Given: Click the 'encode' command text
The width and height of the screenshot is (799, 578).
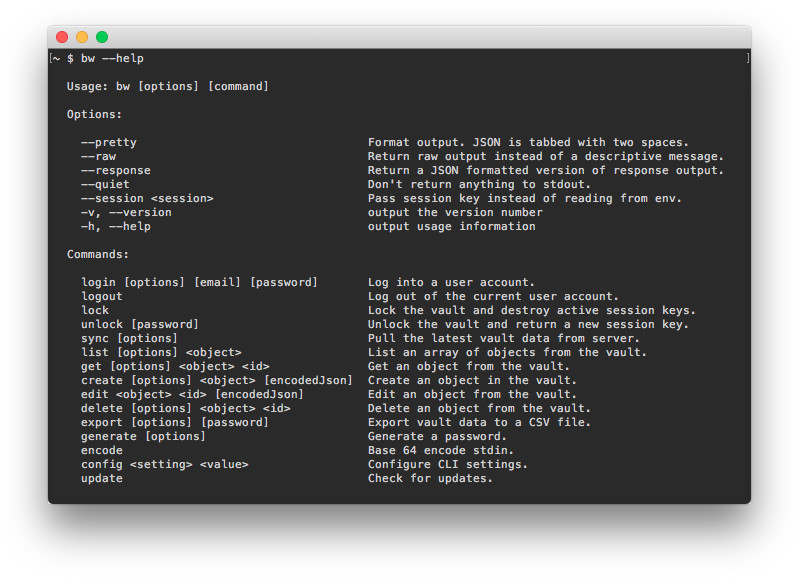Looking at the screenshot, I should pyautogui.click(x=102, y=451).
